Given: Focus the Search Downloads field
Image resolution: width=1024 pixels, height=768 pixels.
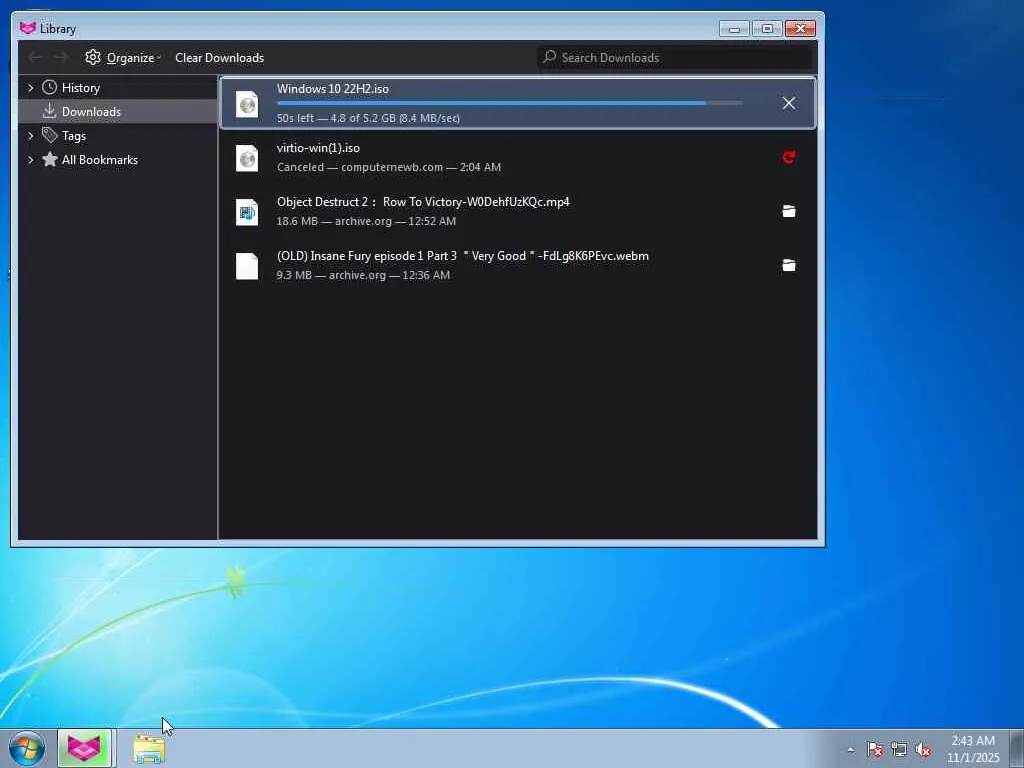Looking at the screenshot, I should click(x=675, y=57).
